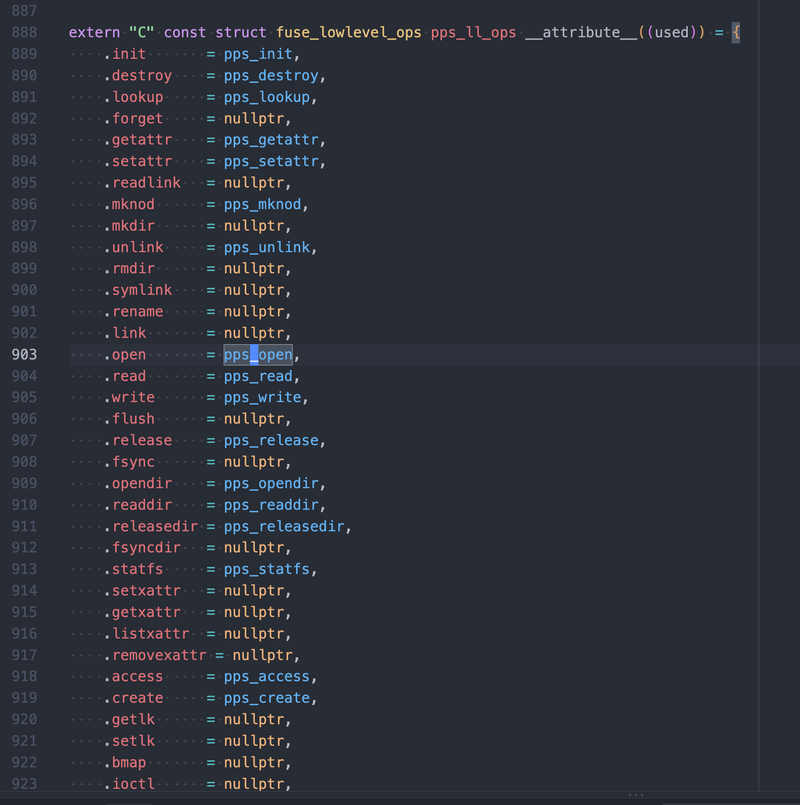Select the pps_open identifier

click(258, 354)
